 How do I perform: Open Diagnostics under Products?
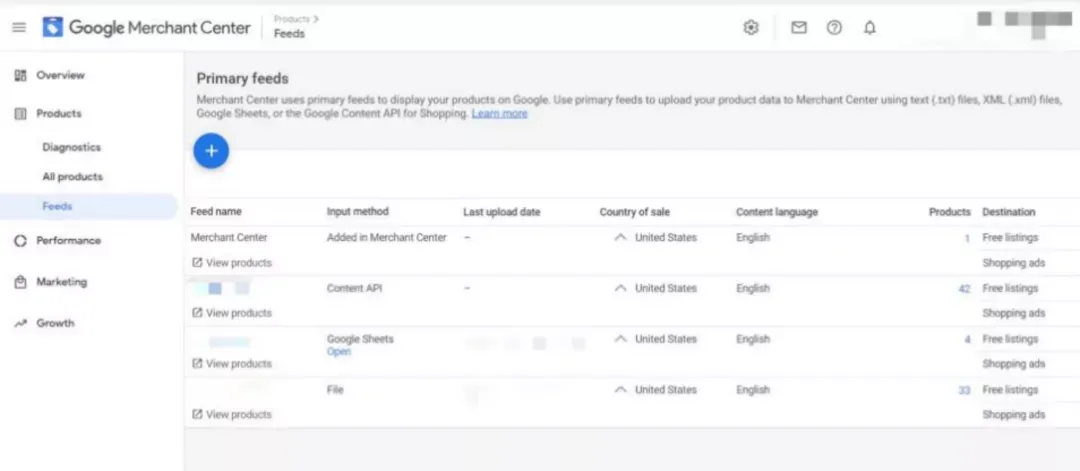[x=72, y=147]
